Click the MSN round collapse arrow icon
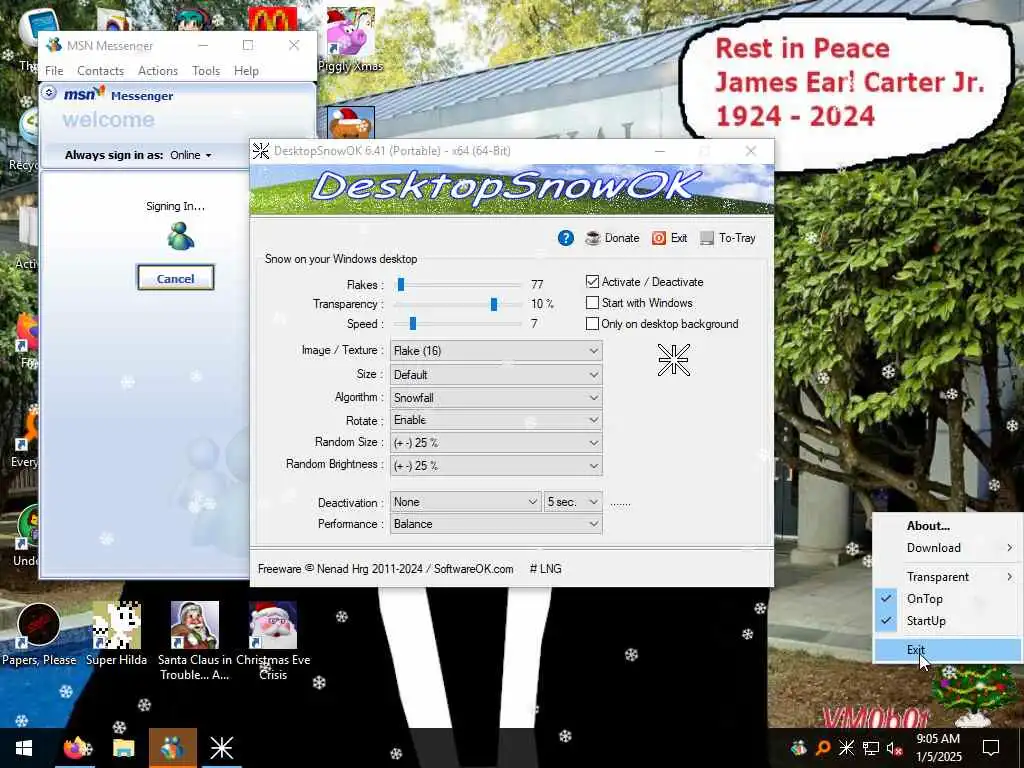The image size is (1024, 768). tap(49, 93)
